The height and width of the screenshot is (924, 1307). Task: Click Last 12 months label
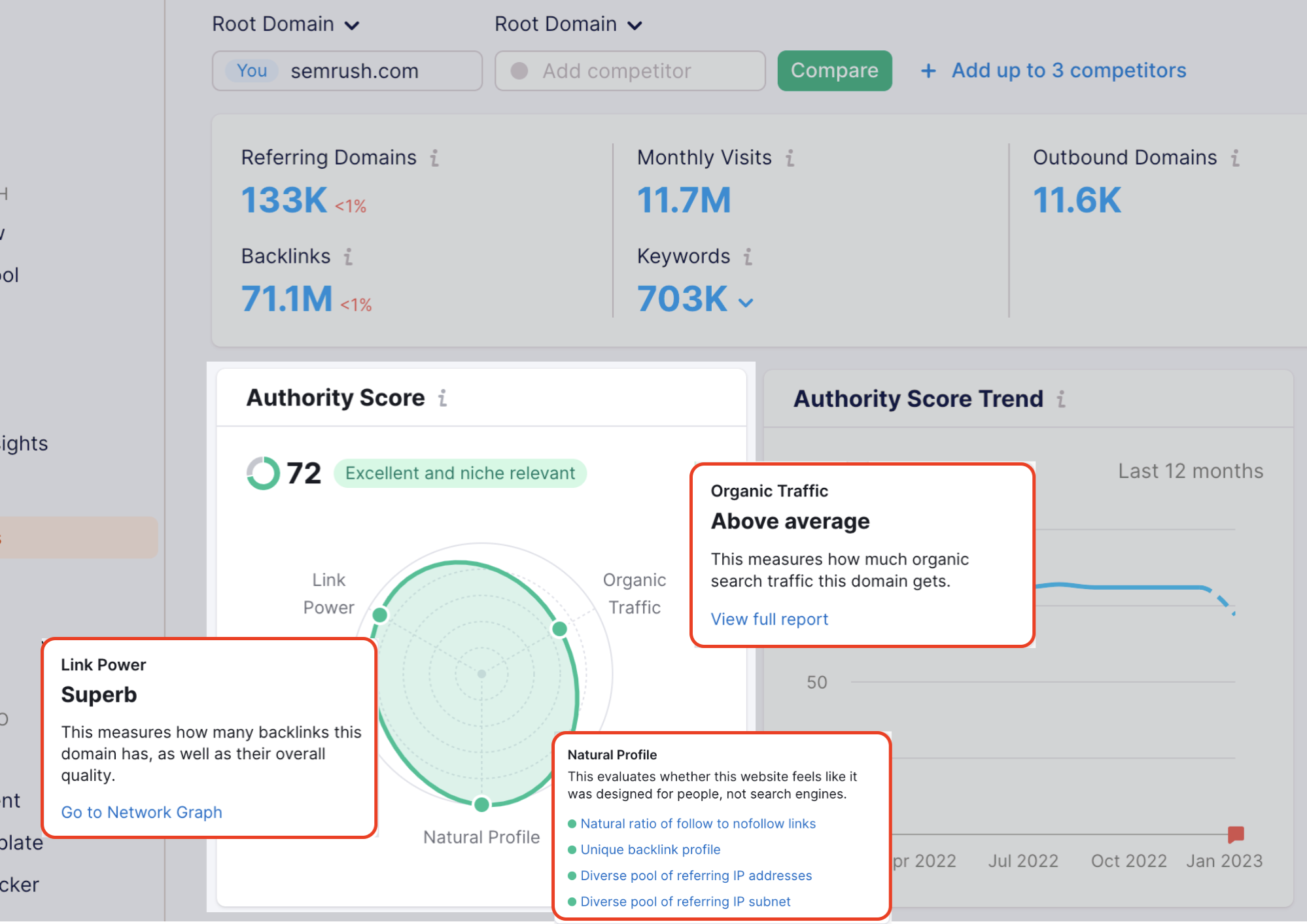point(1191,471)
